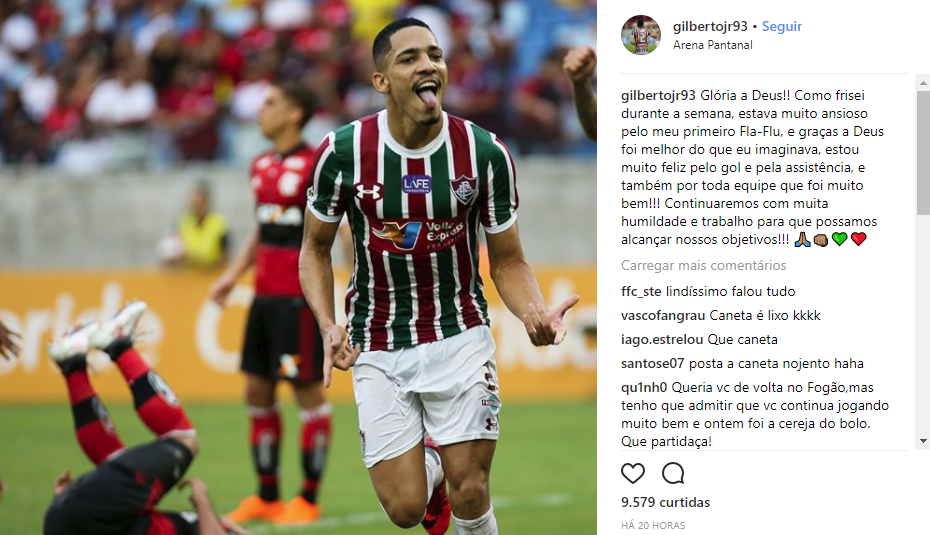This screenshot has width=930, height=535.
Task: Open gilbertojr93 username in post header
Action: tap(710, 27)
